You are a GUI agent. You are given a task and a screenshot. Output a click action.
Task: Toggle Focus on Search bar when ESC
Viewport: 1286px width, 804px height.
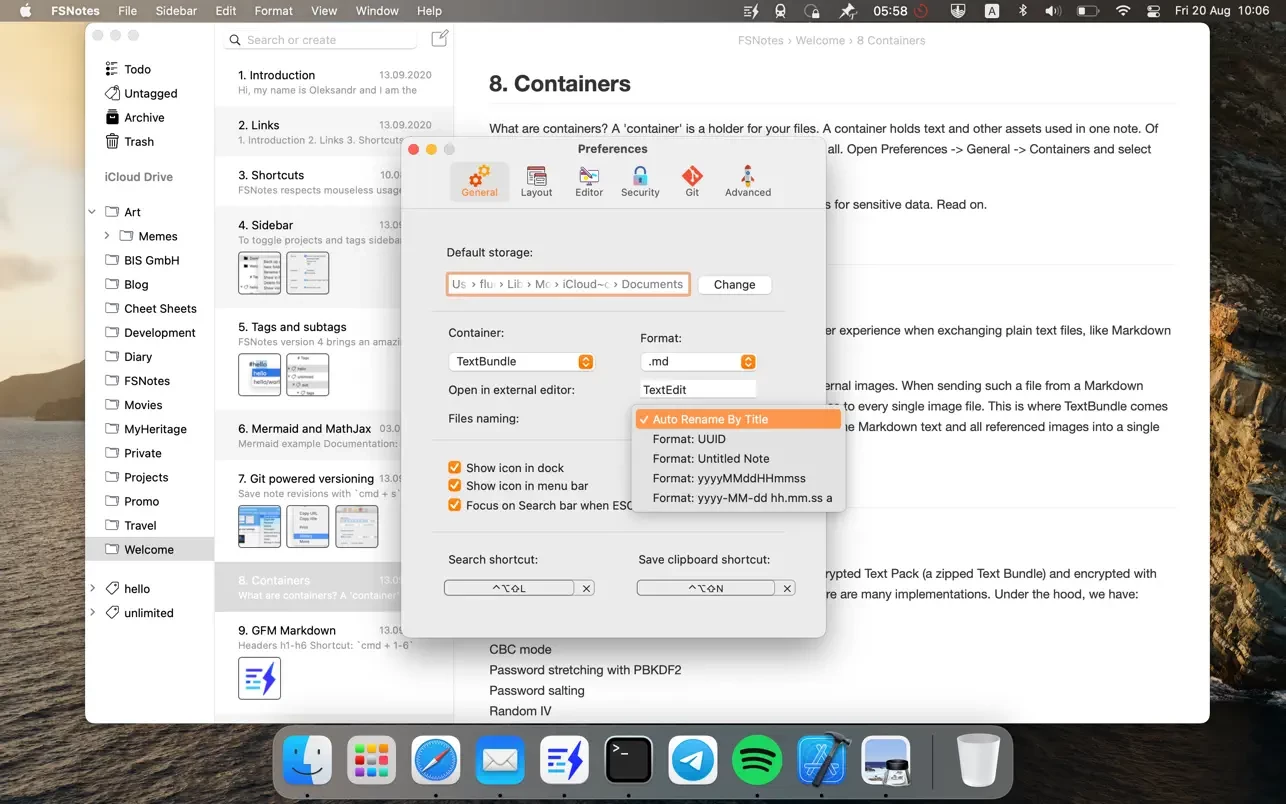[455, 505]
